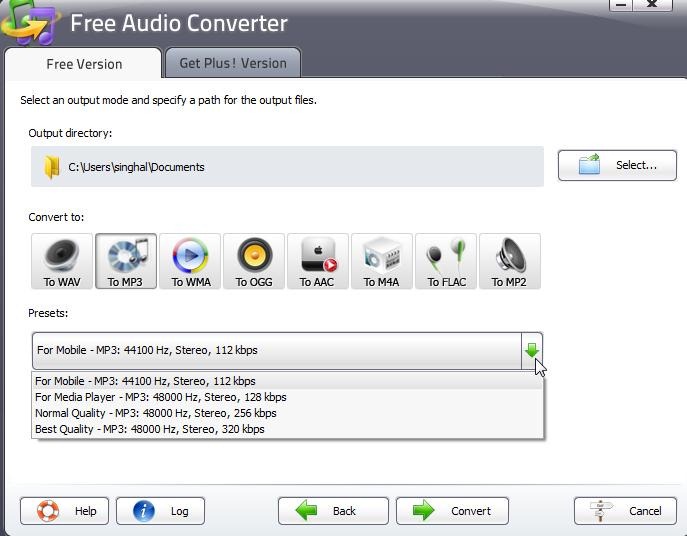Open the Get Plus! Version tab
The width and height of the screenshot is (687, 536).
point(233,63)
